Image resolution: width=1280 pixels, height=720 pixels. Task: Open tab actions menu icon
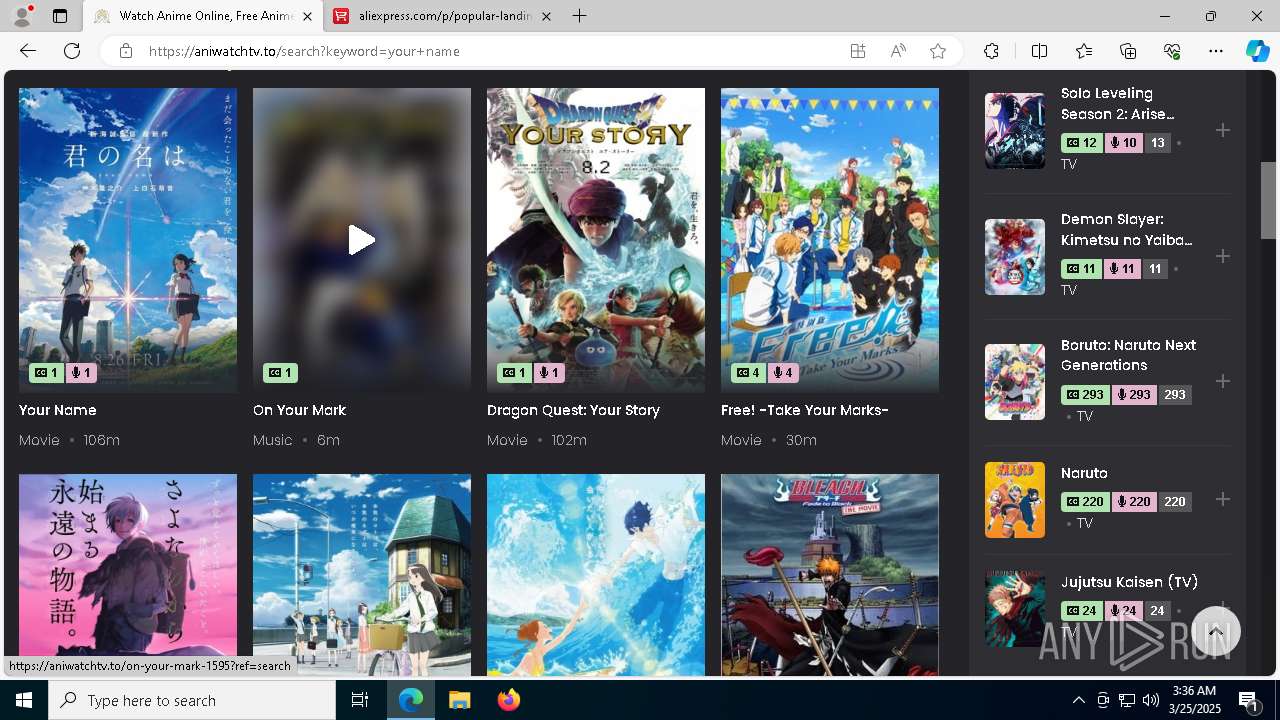pyautogui.click(x=60, y=16)
